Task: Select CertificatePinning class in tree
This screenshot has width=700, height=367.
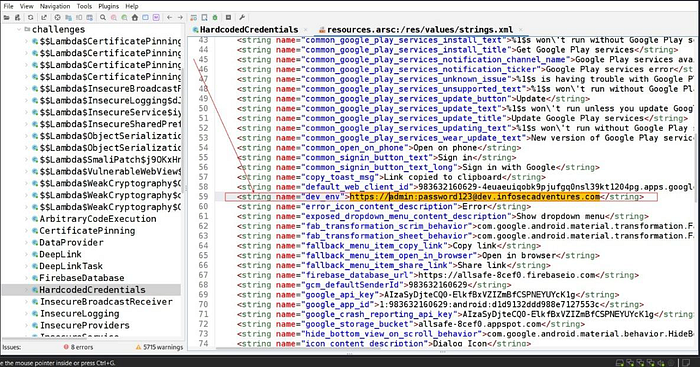Action: (x=87, y=231)
